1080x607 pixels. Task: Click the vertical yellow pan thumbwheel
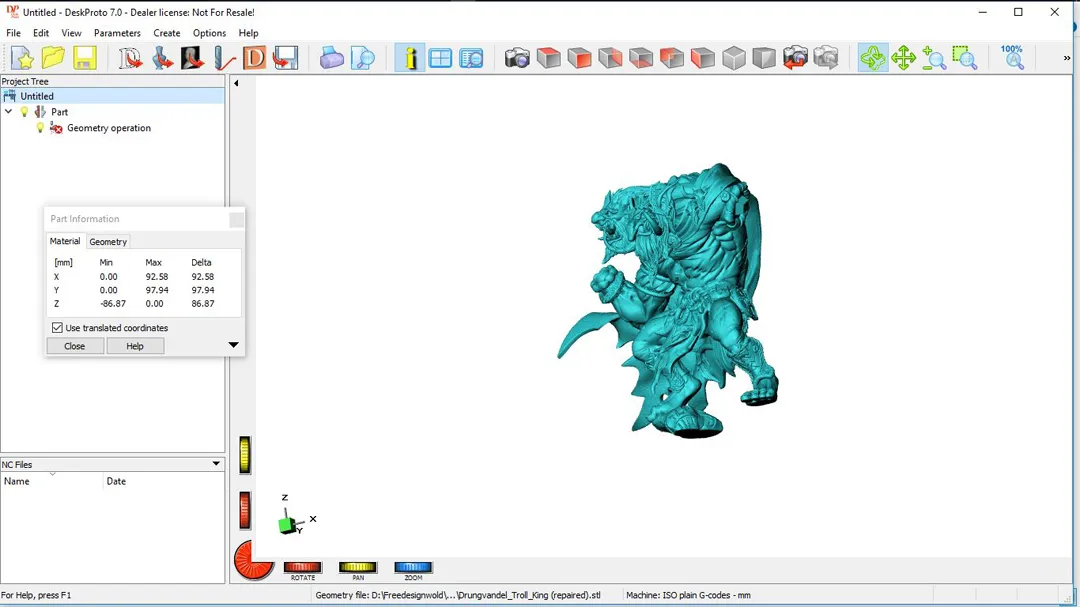(245, 455)
